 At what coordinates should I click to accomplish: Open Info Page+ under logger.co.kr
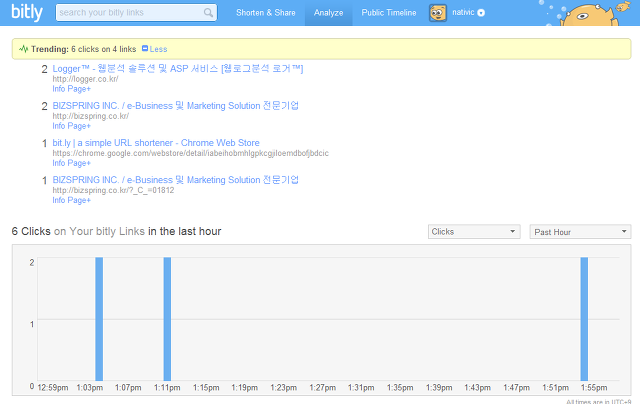[72, 89]
